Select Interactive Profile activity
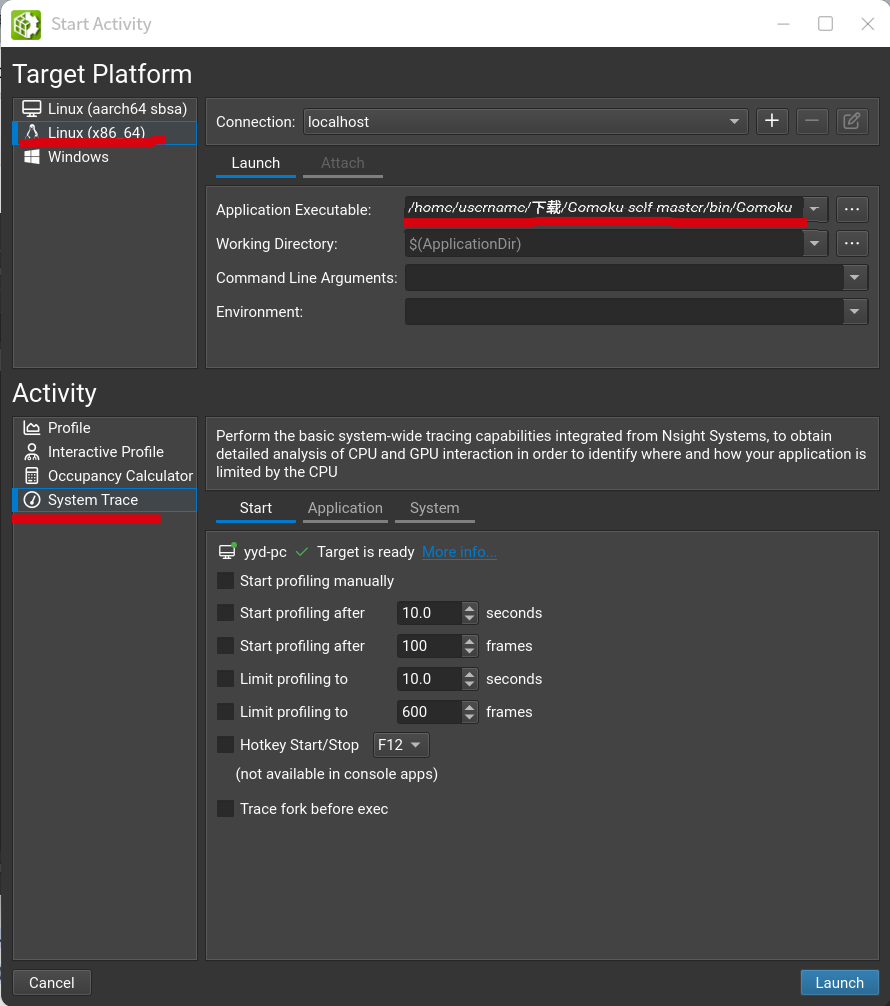The height and width of the screenshot is (1006, 890). tap(105, 452)
